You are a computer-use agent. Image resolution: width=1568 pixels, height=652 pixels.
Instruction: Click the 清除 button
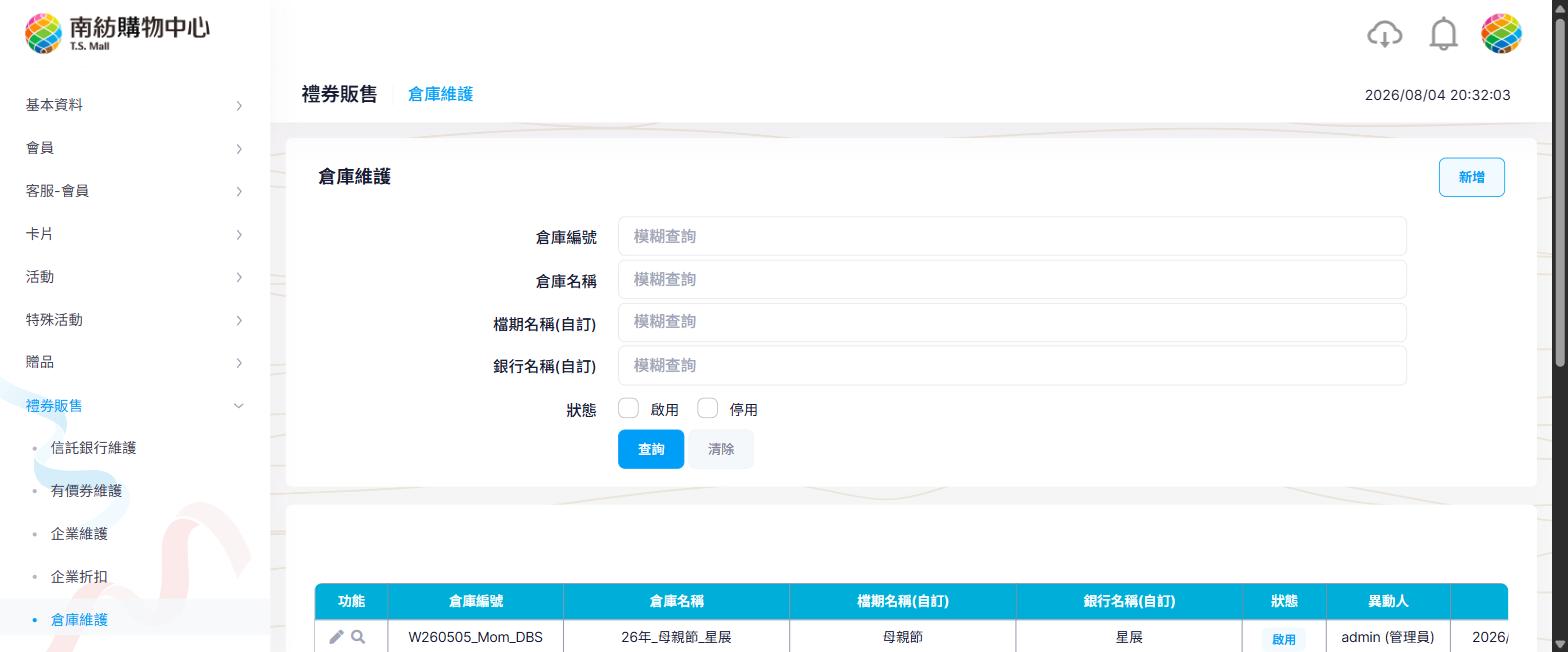pyautogui.click(x=721, y=449)
